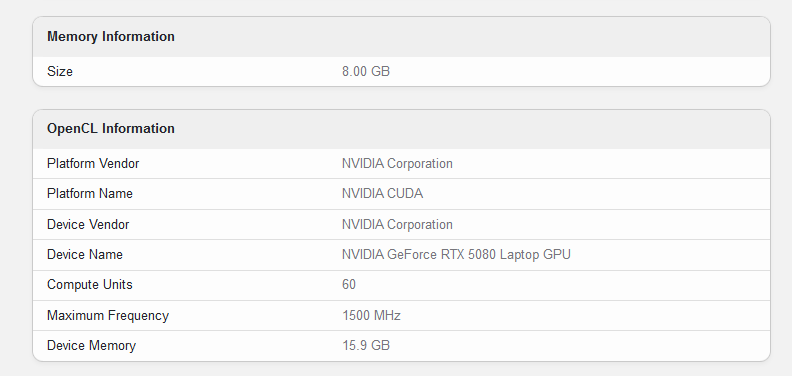Click the Platform Vendor label

point(93,164)
